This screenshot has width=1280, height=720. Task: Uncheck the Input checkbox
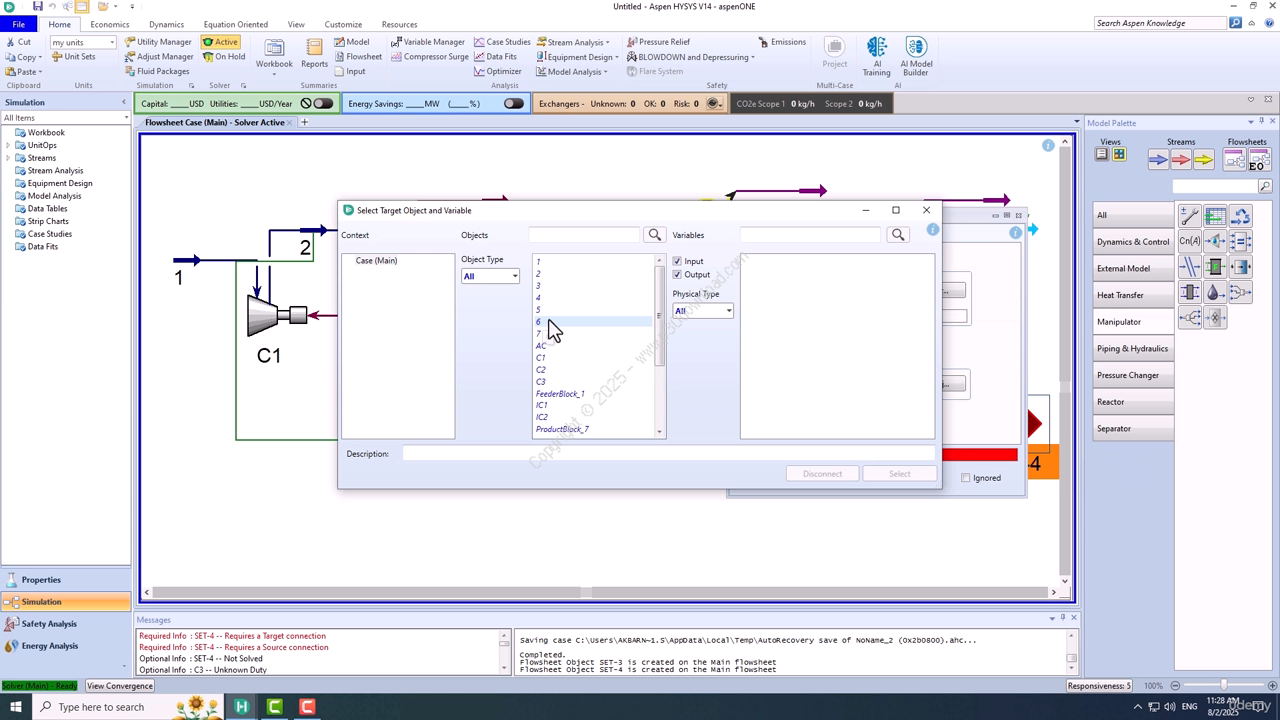click(x=677, y=261)
